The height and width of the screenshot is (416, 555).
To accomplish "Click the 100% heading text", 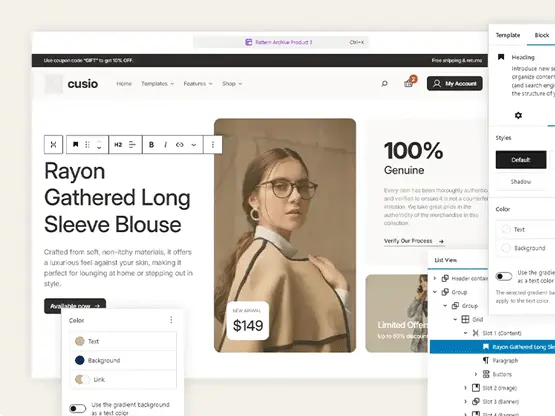I will (413, 150).
